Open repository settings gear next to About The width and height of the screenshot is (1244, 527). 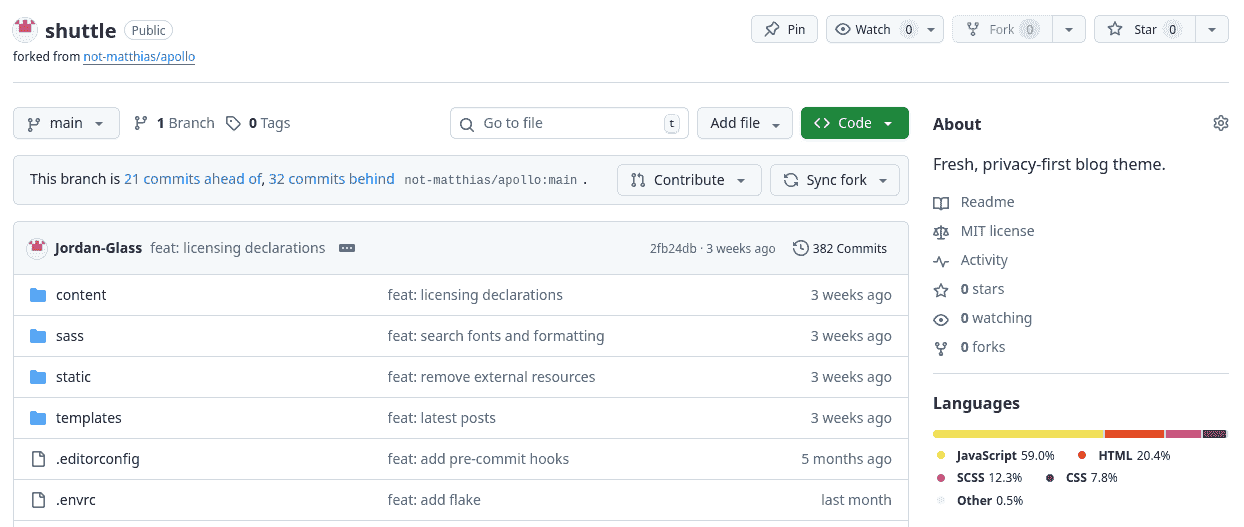pyautogui.click(x=1221, y=123)
